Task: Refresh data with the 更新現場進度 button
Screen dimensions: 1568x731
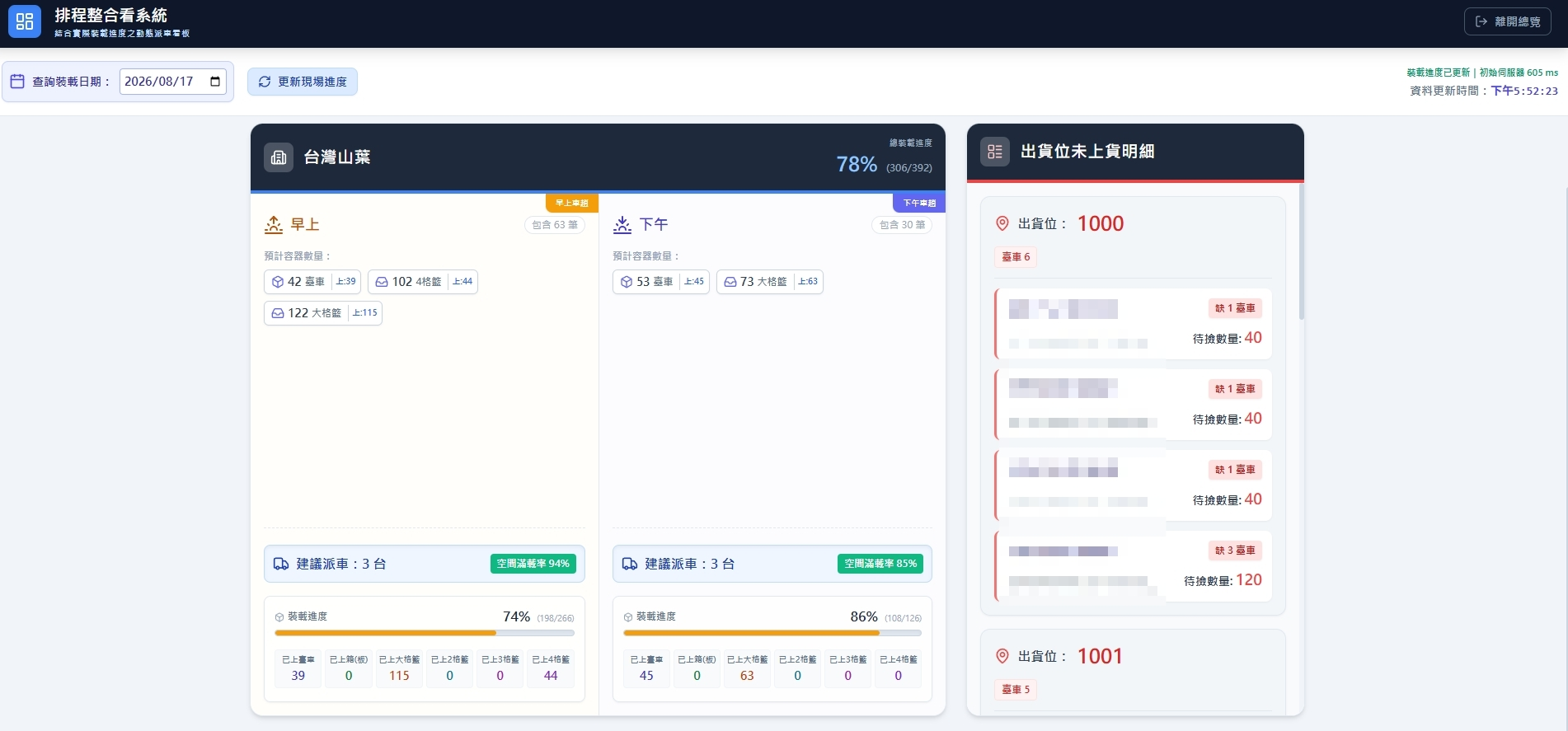Action: [x=303, y=82]
